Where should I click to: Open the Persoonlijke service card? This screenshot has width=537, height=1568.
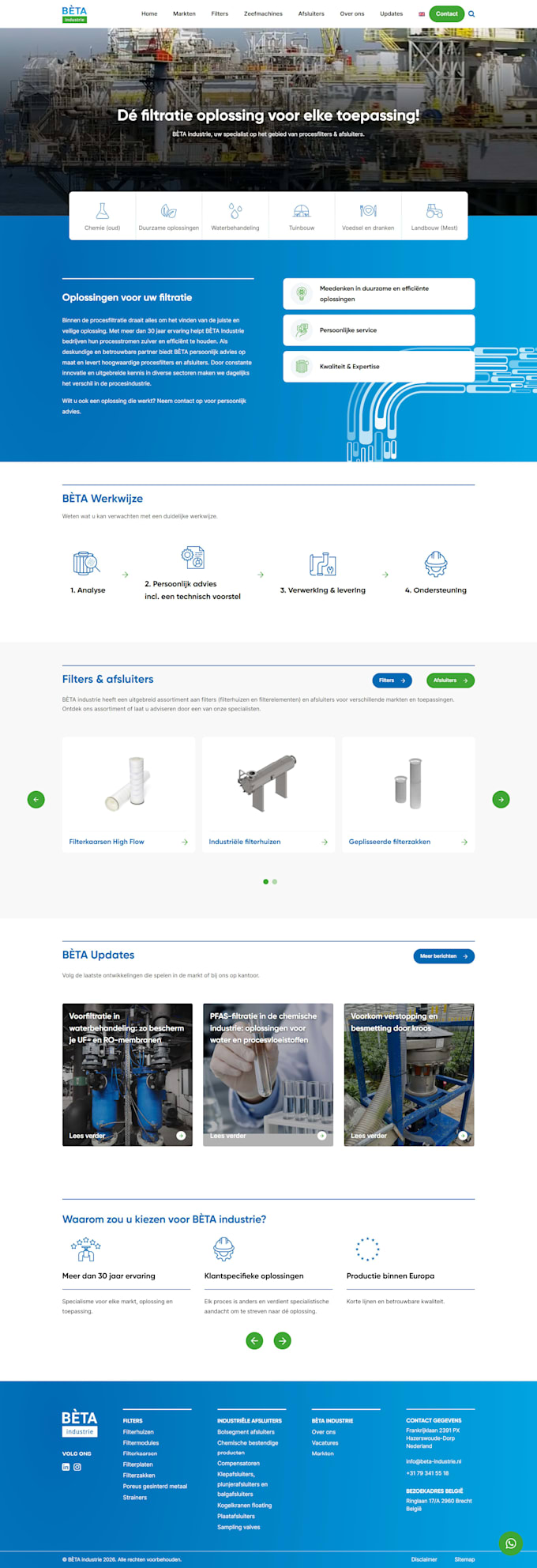pos(379,330)
